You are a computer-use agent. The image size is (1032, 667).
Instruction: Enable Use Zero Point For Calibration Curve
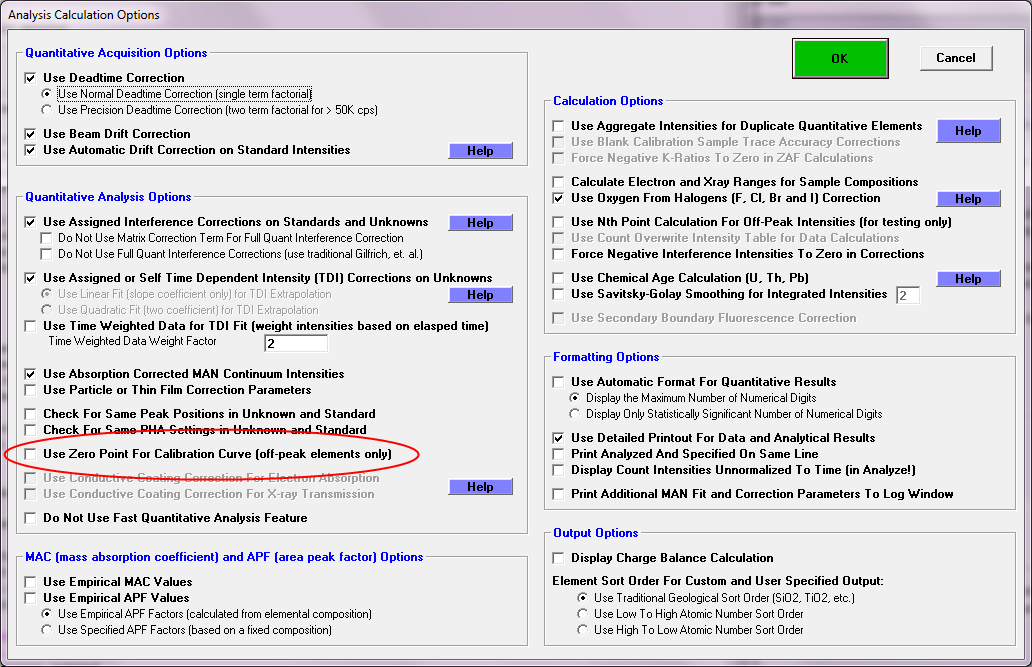point(31,454)
